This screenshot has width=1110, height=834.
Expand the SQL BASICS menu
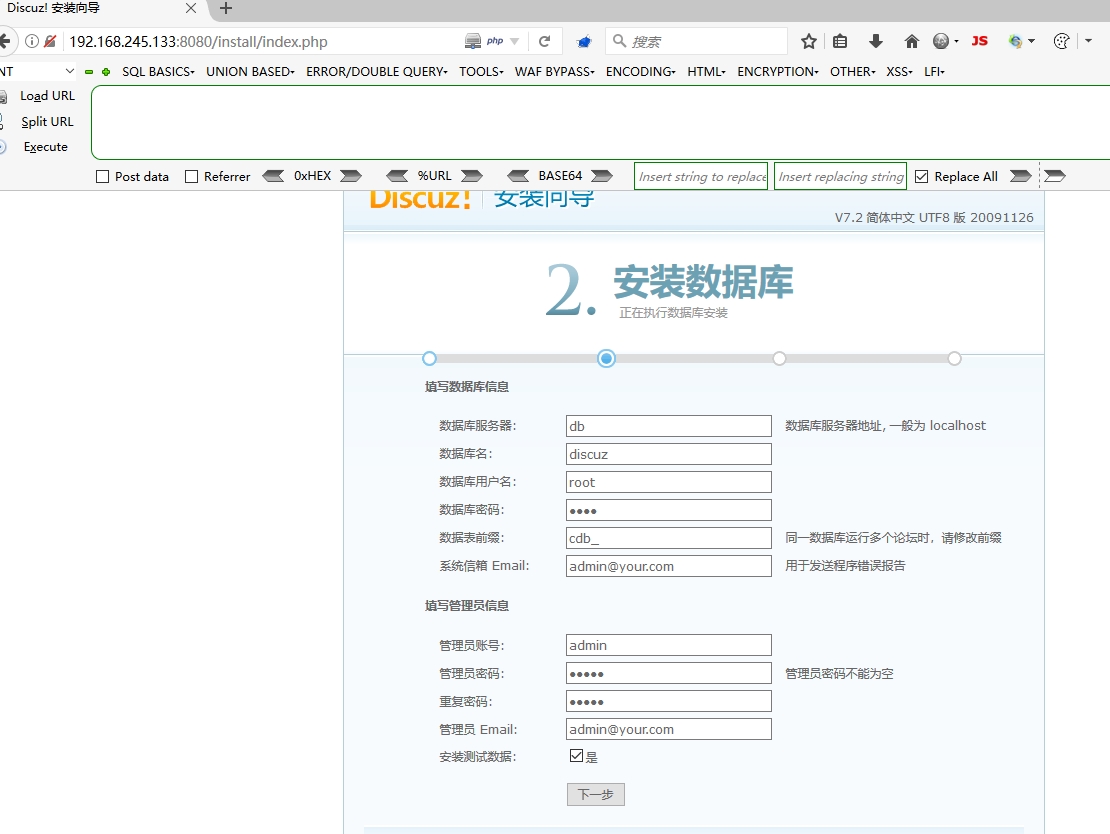click(158, 72)
